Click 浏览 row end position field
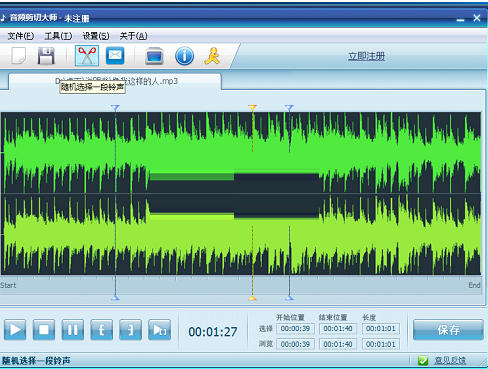488x369 pixels. pyautogui.click(x=338, y=344)
